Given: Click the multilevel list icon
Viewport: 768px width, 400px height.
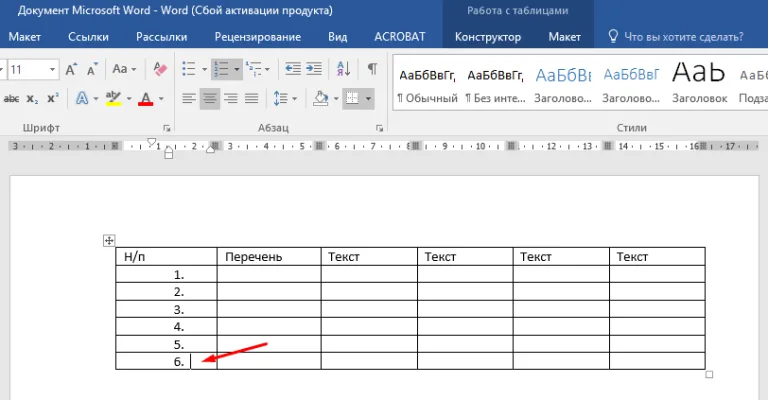Looking at the screenshot, I should [x=253, y=69].
